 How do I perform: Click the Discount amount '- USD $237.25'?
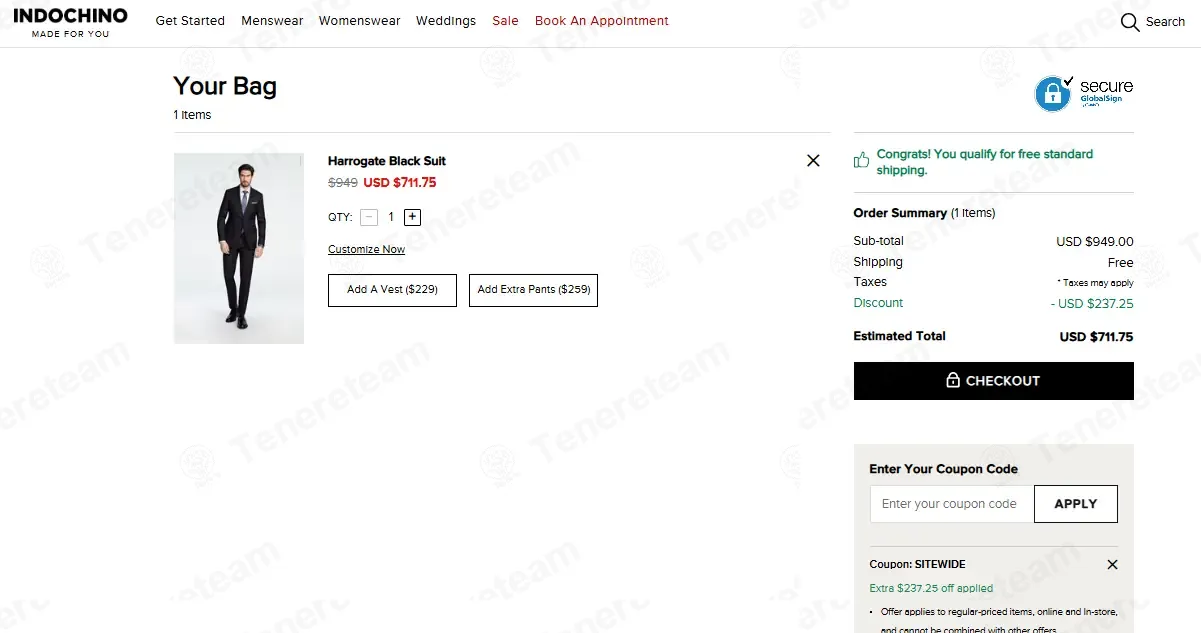pyautogui.click(x=1092, y=304)
